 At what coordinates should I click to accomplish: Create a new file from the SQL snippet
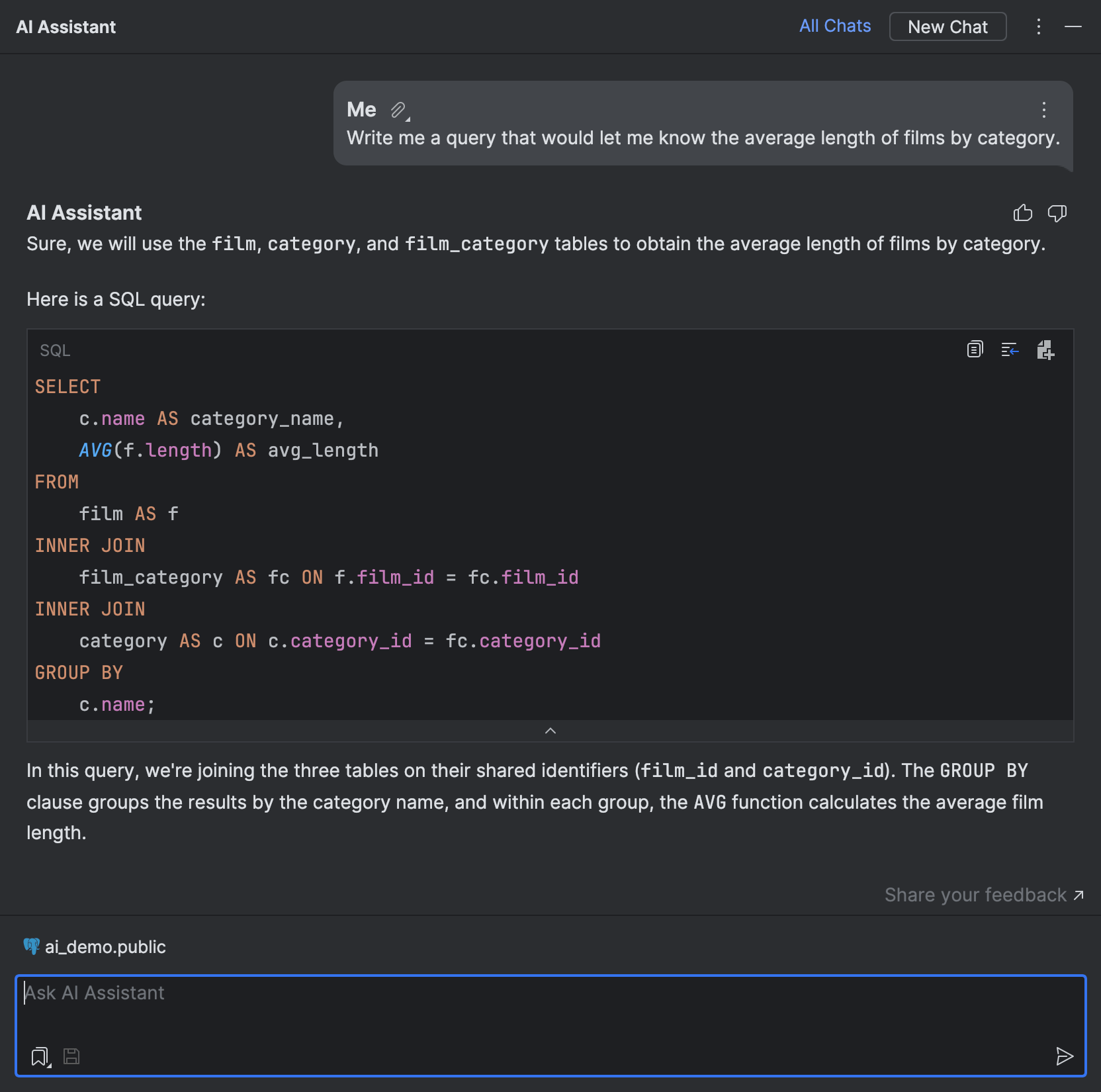1045,350
